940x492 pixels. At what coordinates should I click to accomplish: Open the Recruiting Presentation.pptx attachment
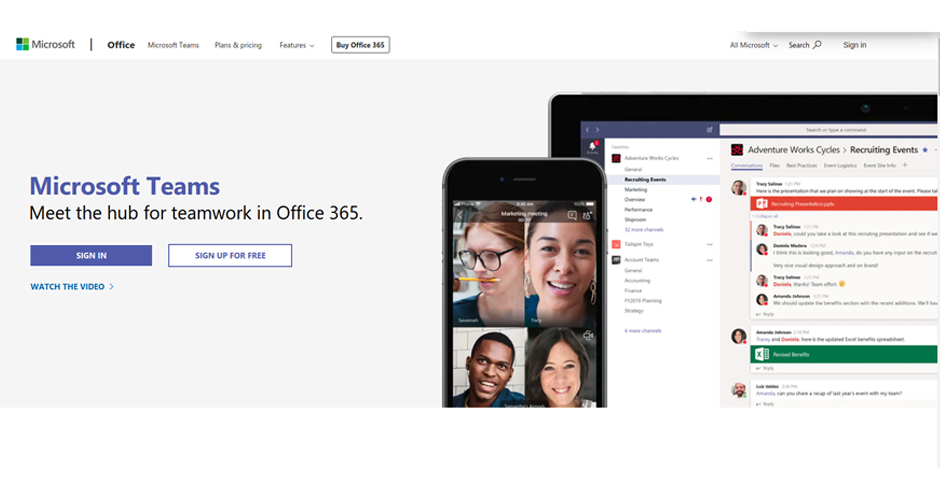click(843, 204)
